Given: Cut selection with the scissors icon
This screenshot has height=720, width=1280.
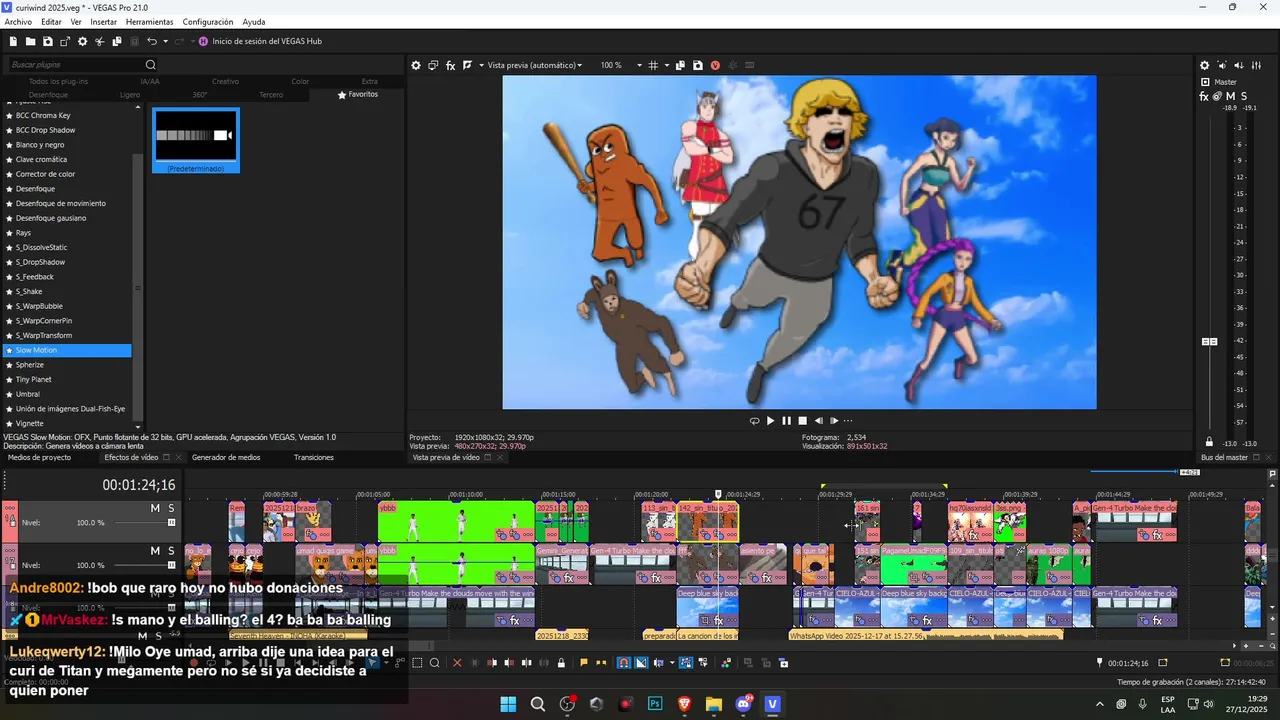Looking at the screenshot, I should (x=99, y=41).
